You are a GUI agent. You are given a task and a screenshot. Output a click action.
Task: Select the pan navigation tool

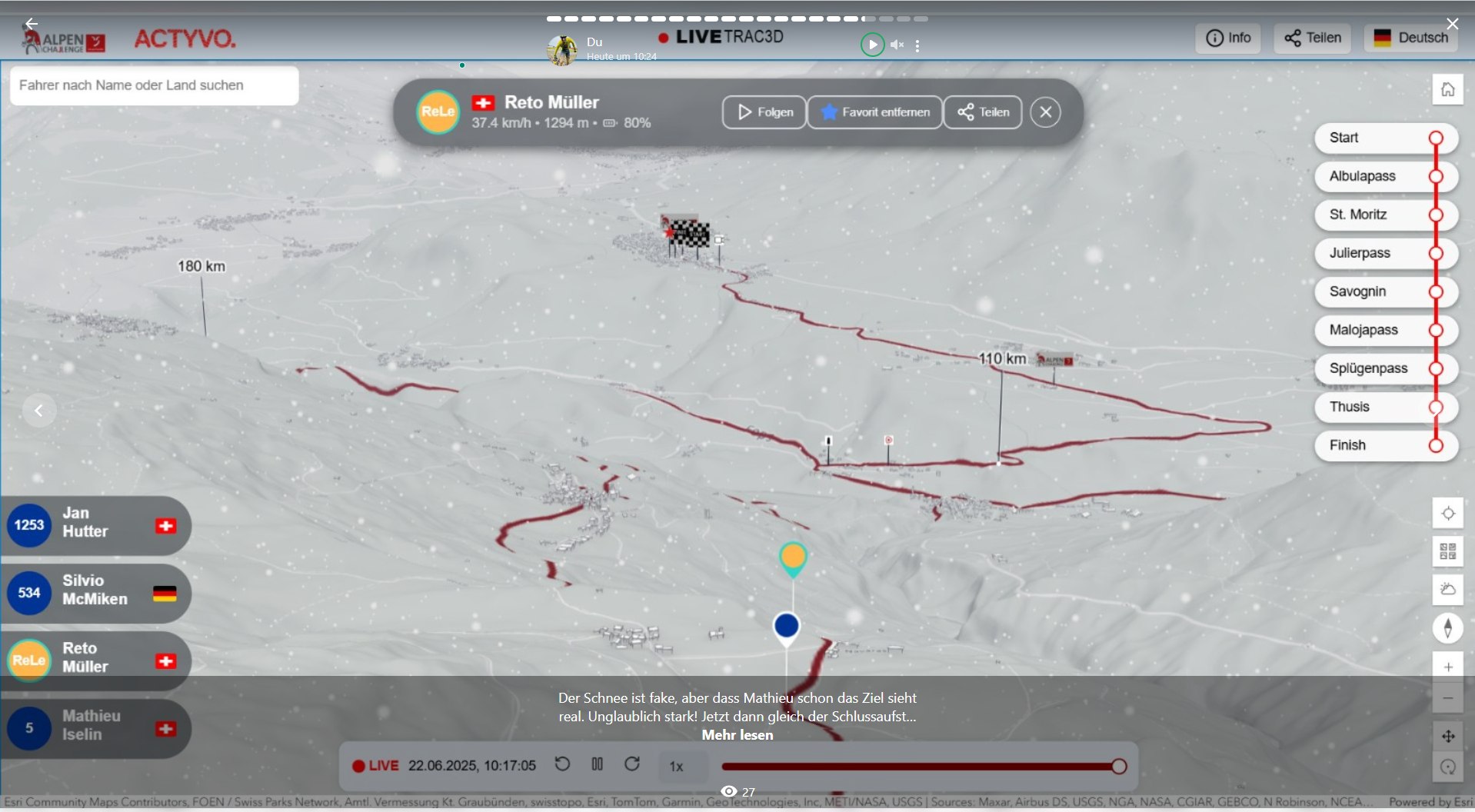[1447, 736]
